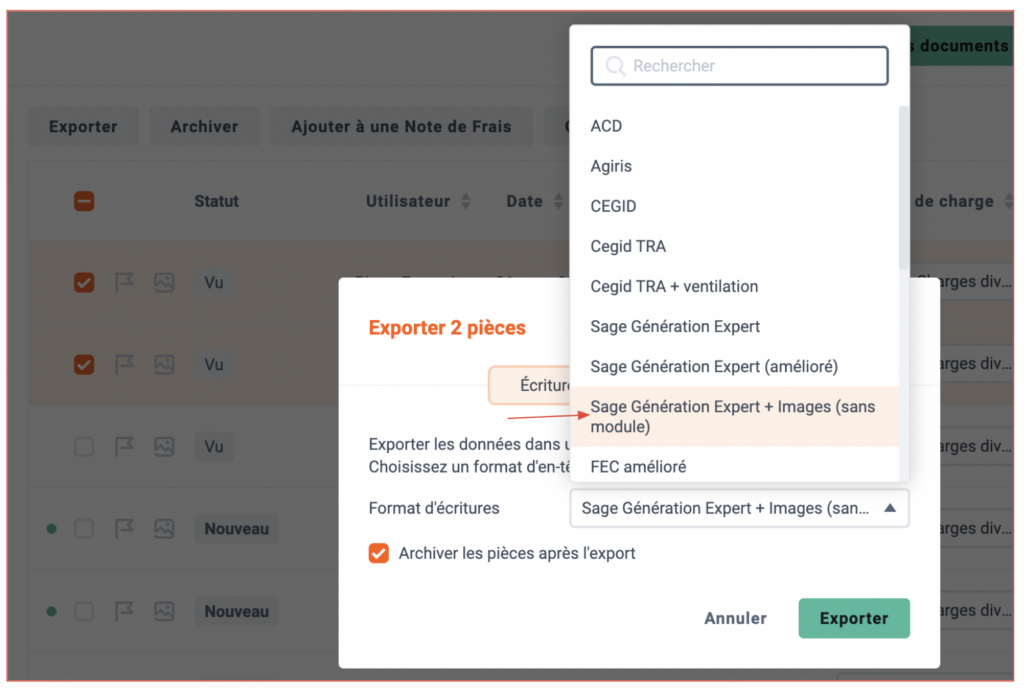Click the magnifier icon in the search box
The height and width of the screenshot is (688, 1024).
pyautogui.click(x=615, y=66)
